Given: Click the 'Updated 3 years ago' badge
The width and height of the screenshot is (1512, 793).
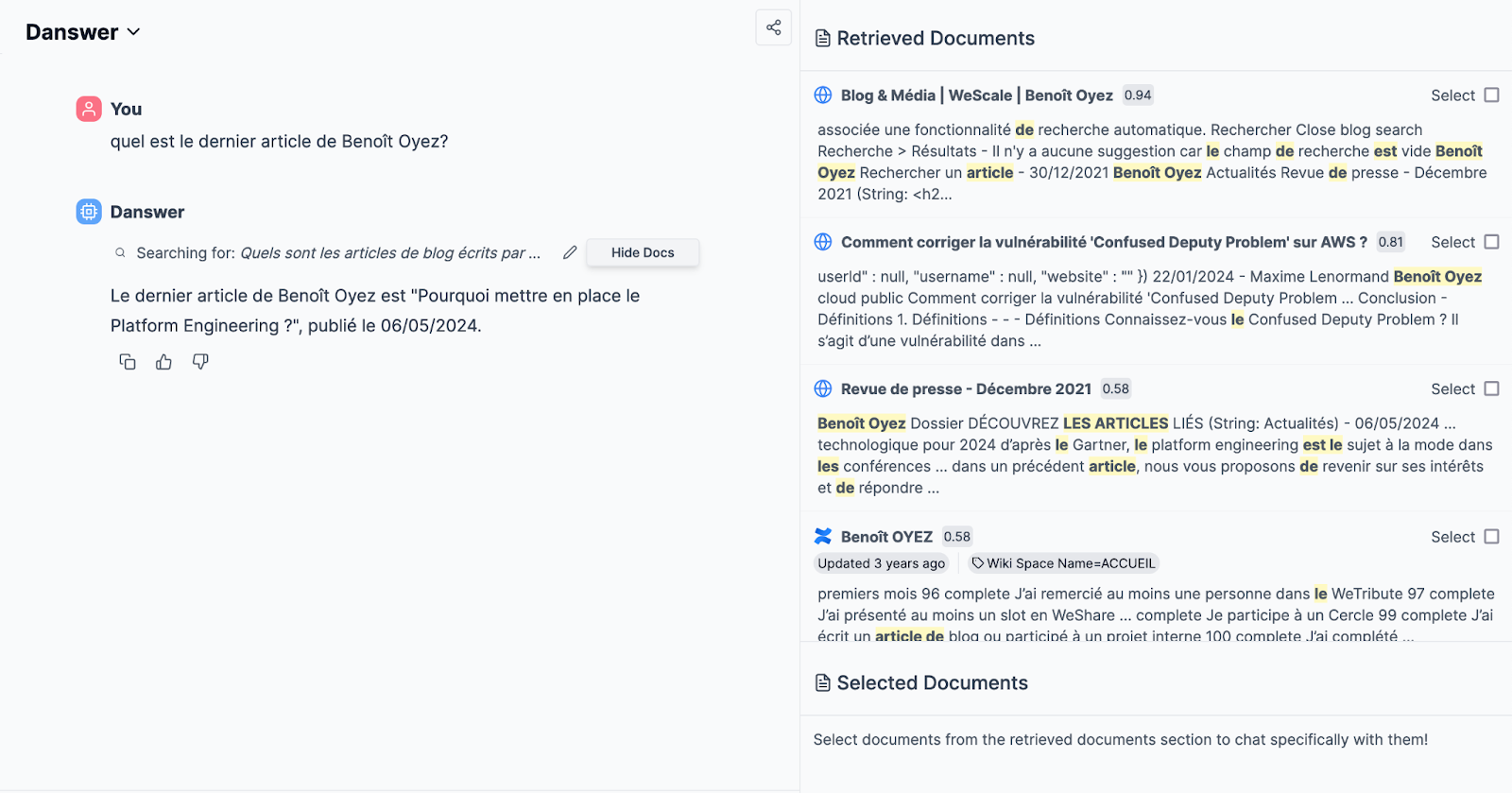Looking at the screenshot, I should [882, 563].
